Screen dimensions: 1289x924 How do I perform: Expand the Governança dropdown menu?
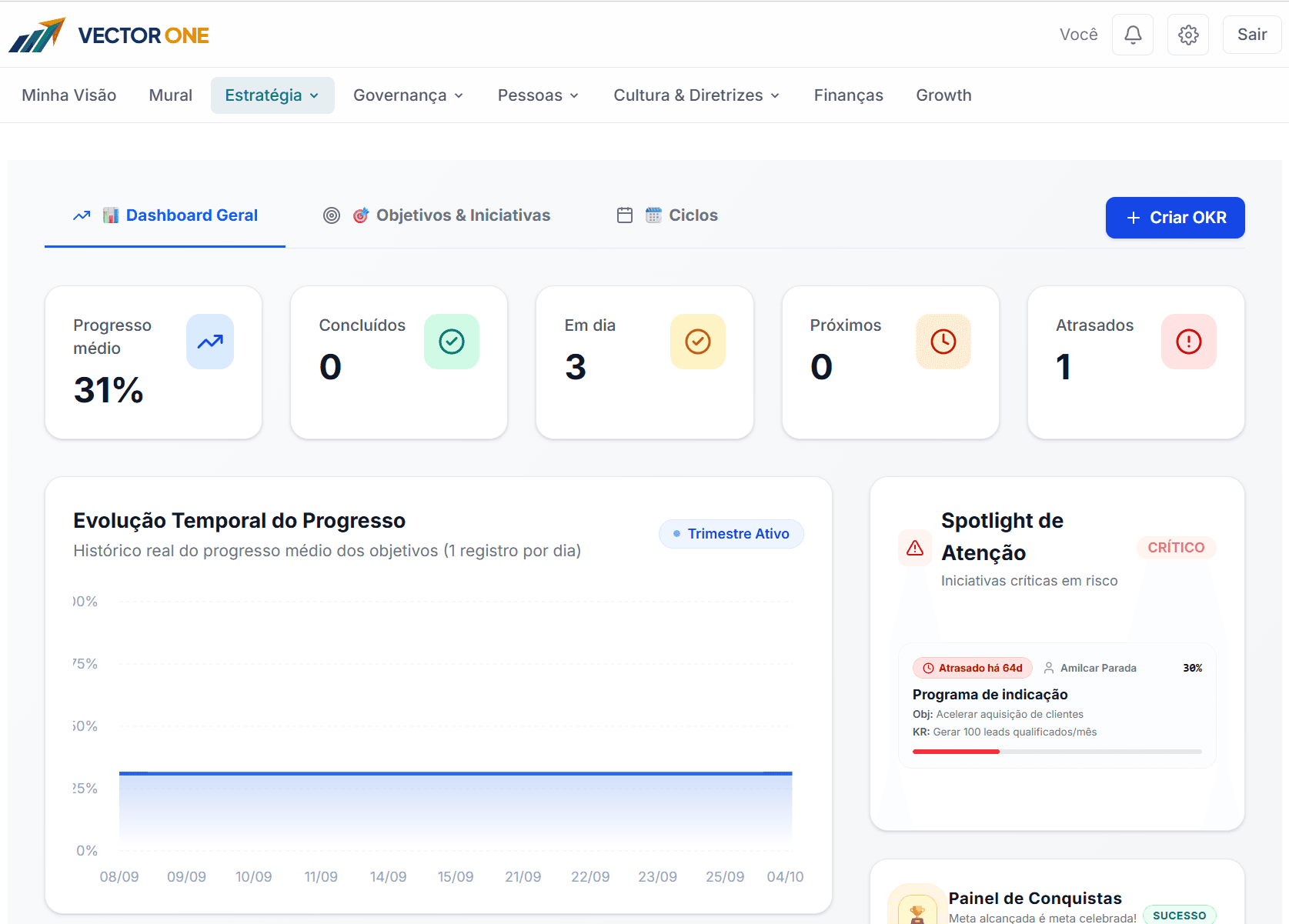[x=409, y=95]
